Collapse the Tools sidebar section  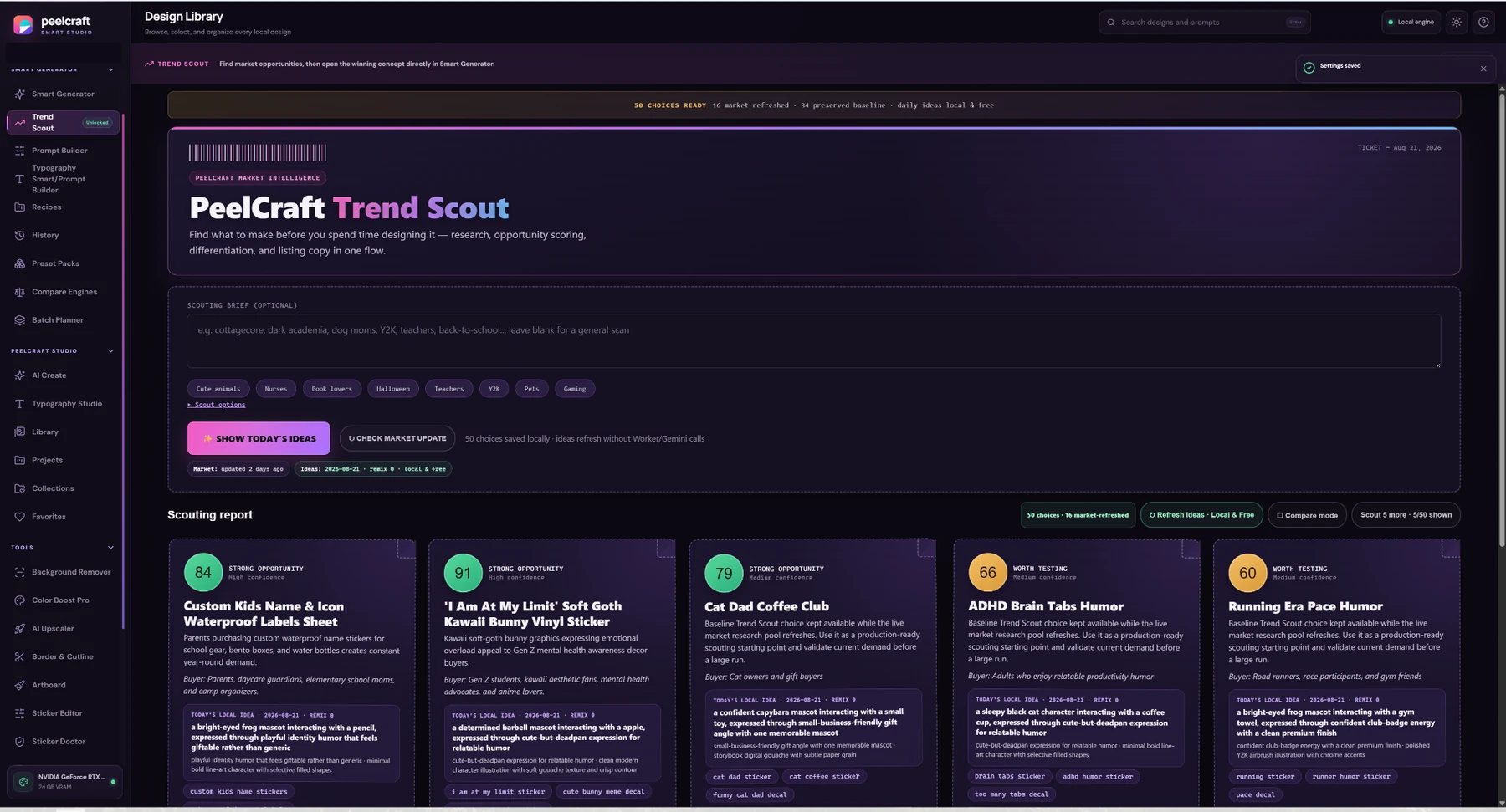click(110, 548)
